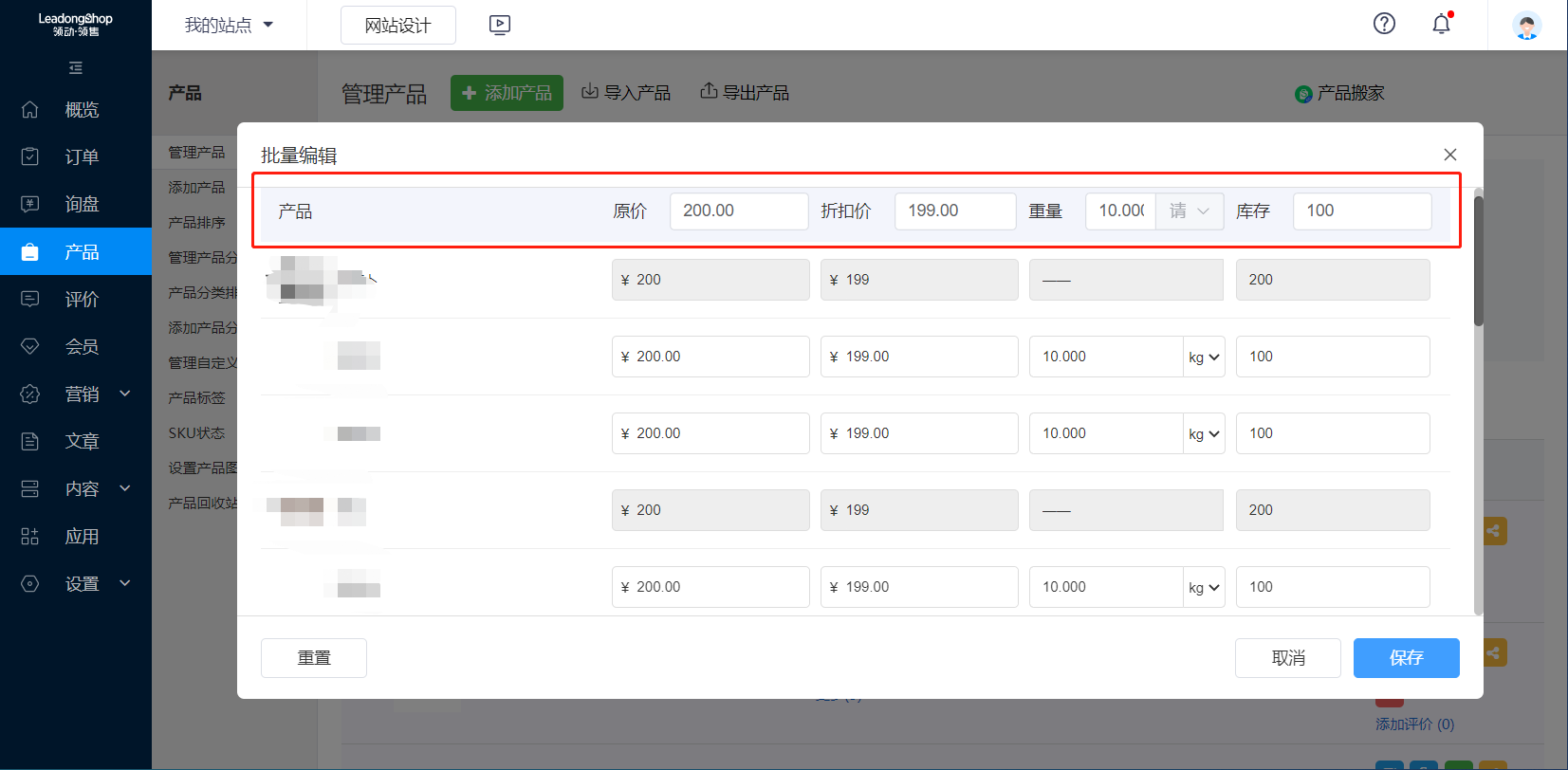Viewport: 1568px width, 770px height.
Task: Click the batch 原价 input field
Action: coord(738,211)
